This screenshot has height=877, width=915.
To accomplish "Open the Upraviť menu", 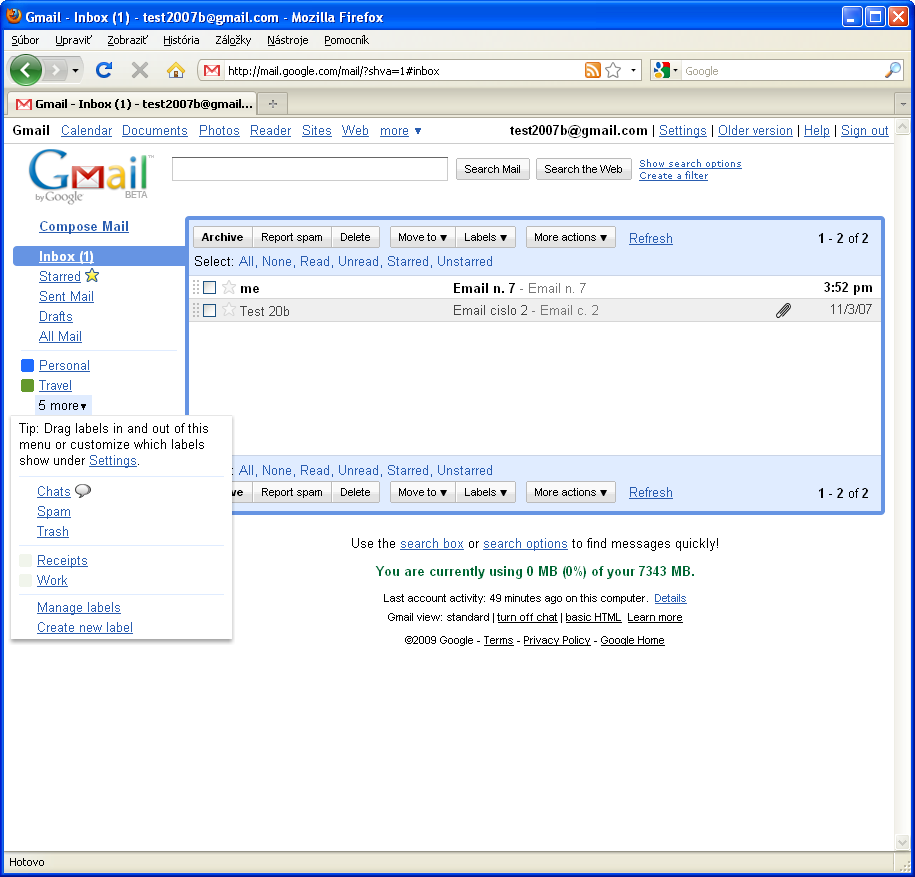I will 74,40.
